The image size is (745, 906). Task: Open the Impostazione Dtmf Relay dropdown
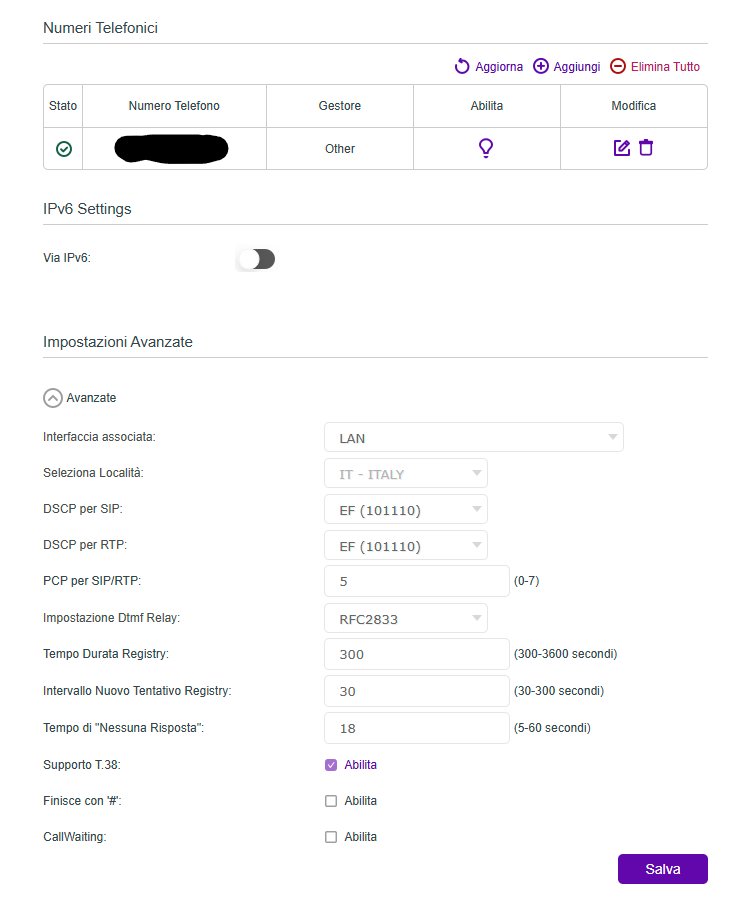[x=406, y=619]
